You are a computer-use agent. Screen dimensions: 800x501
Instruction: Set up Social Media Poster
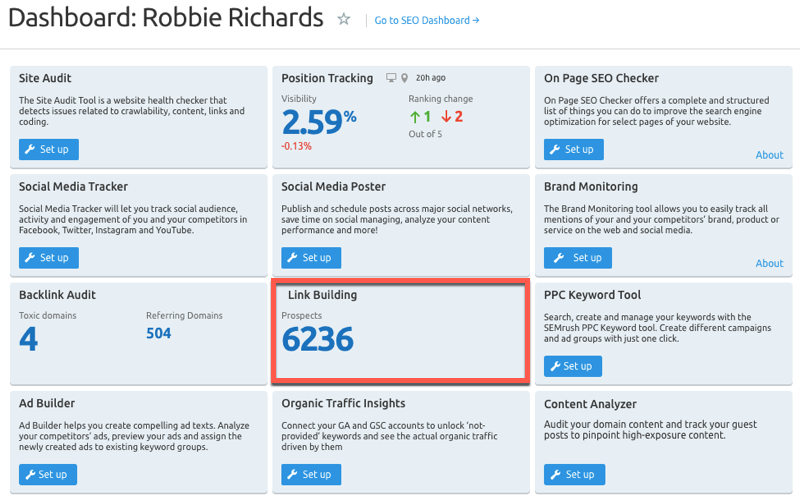click(310, 257)
